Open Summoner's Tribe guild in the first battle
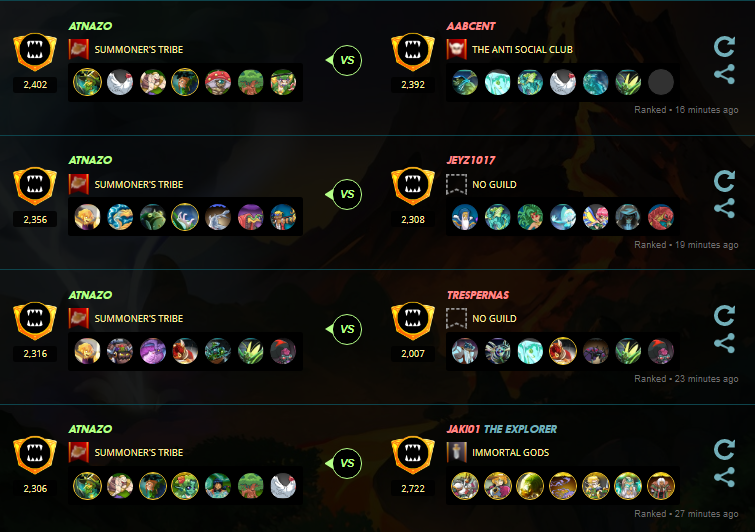Viewport: 755px width, 532px height. click(x=139, y=50)
